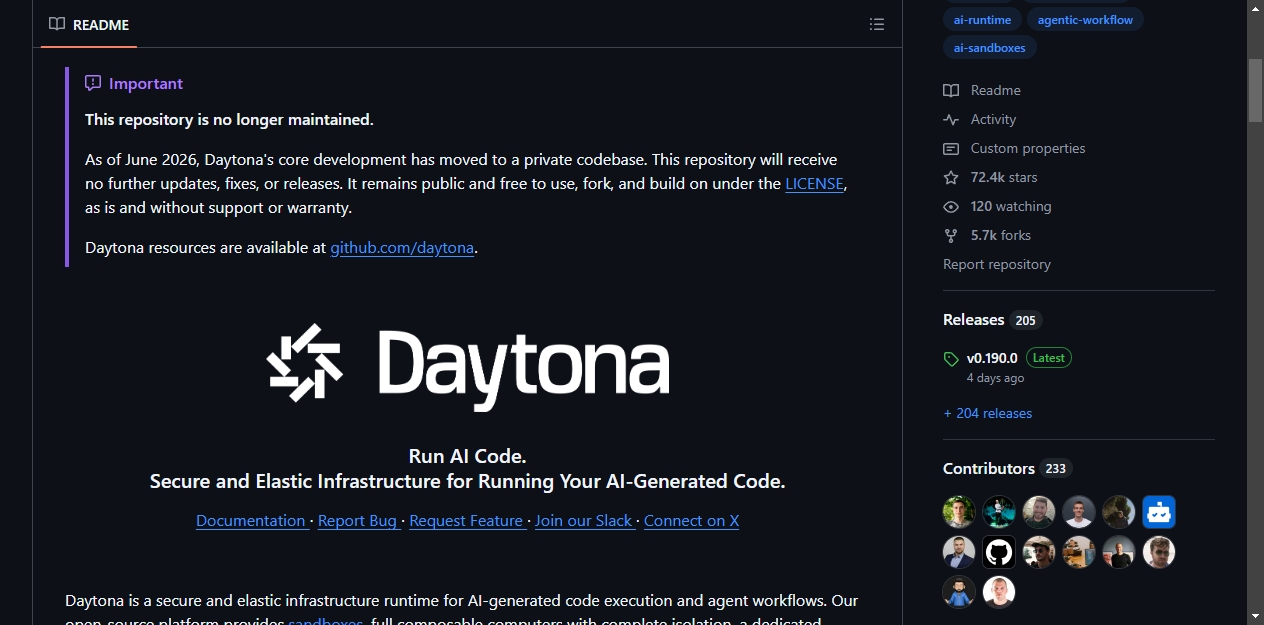
Task: Click the agentic-workflow topic tag
Action: coord(1085,20)
